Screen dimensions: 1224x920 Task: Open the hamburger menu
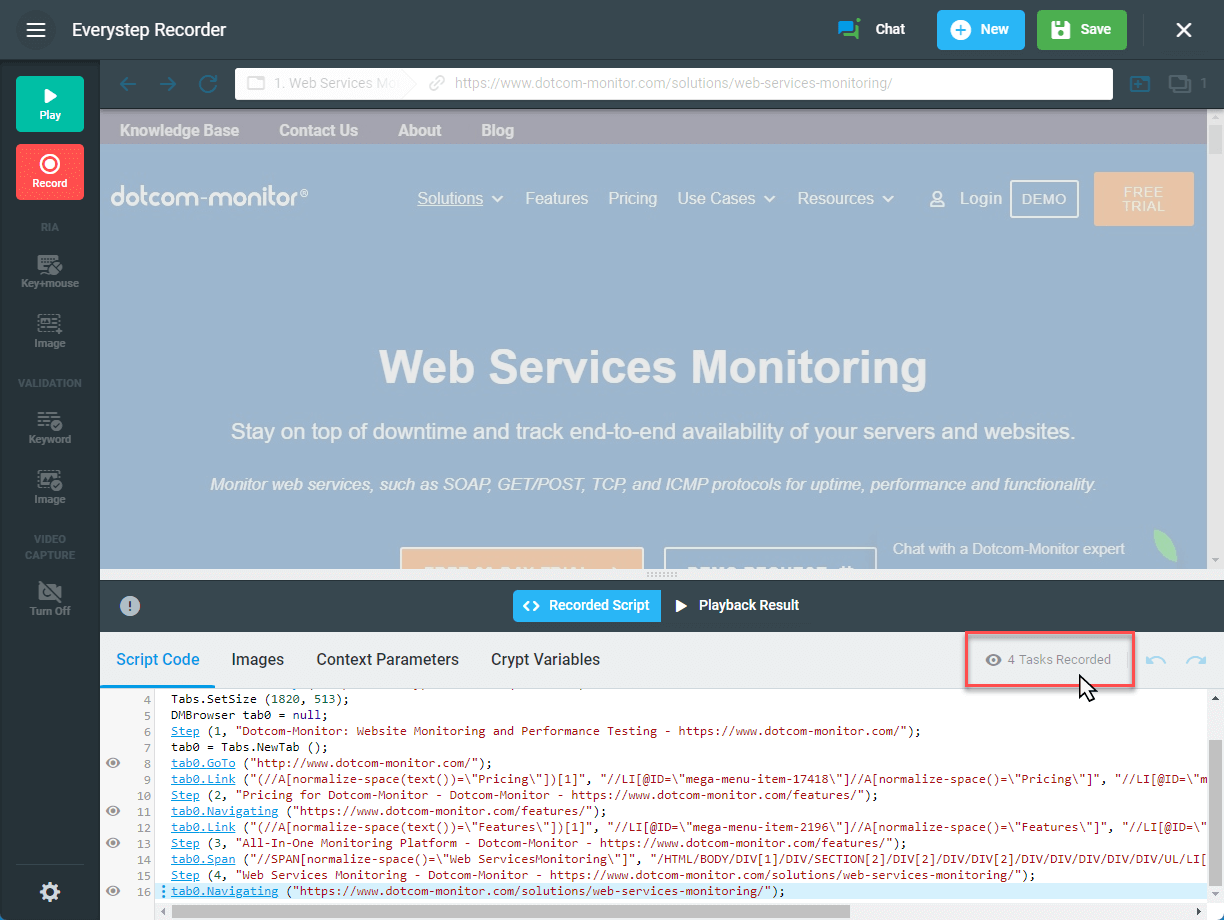point(36,30)
